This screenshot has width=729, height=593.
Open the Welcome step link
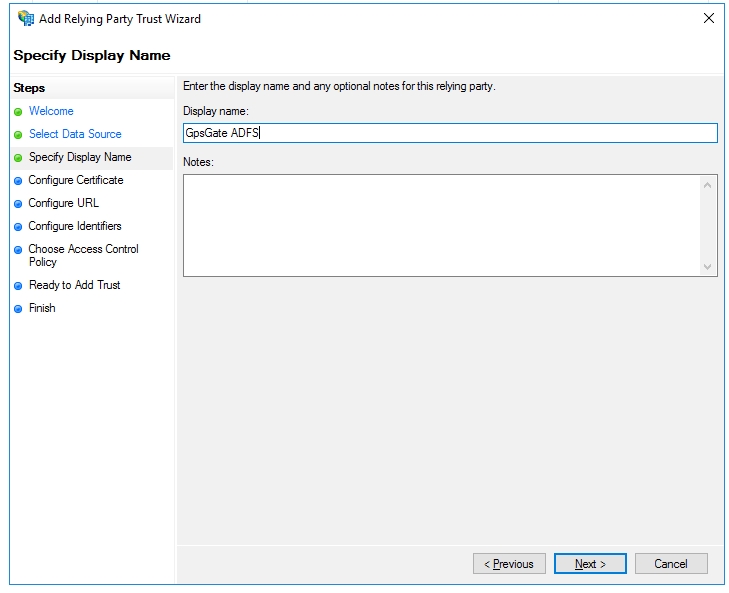click(51, 111)
